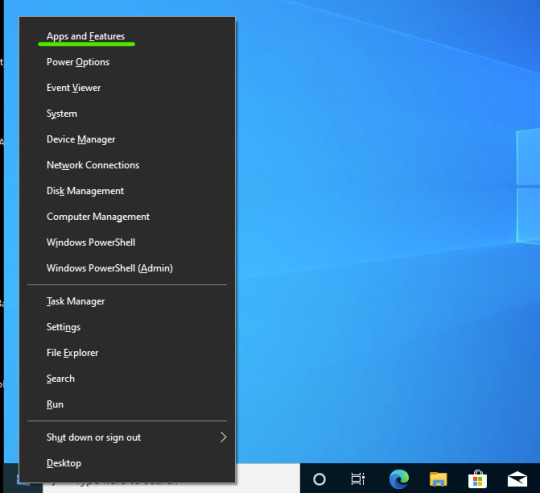540x493 pixels.
Task: Open the Run dialog
Action: coord(127,405)
